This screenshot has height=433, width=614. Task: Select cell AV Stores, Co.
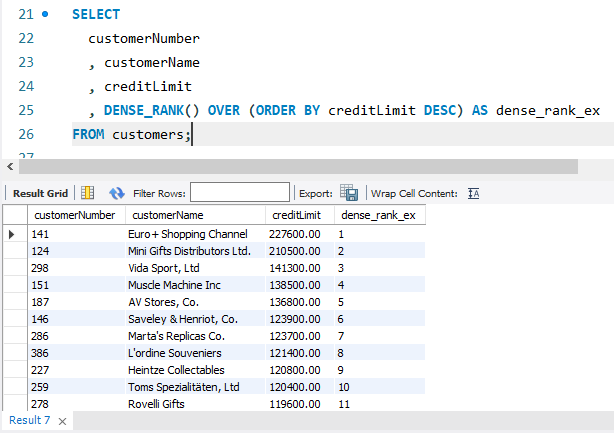tap(195, 302)
